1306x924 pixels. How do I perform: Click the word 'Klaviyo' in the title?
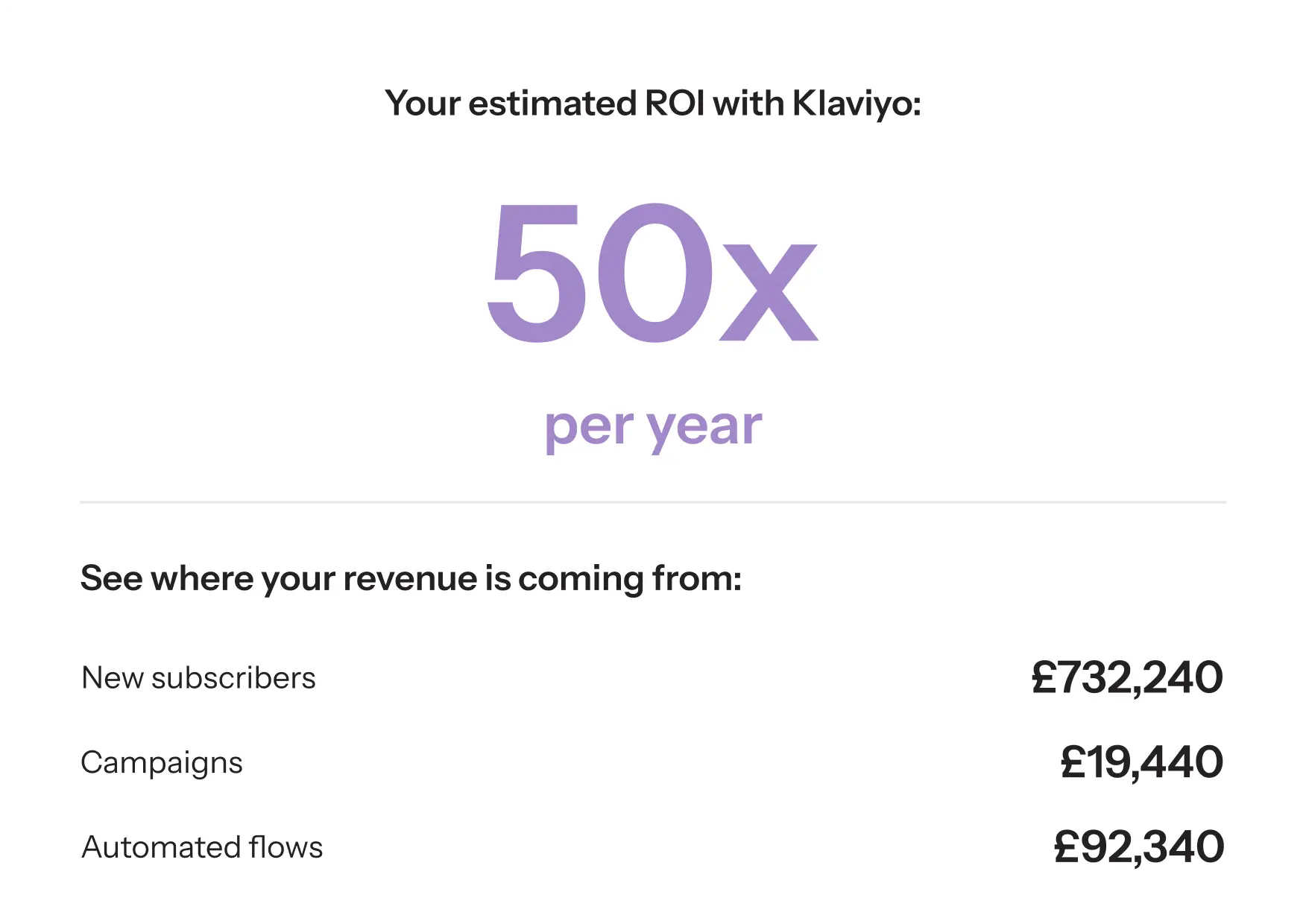pyautogui.click(x=856, y=103)
